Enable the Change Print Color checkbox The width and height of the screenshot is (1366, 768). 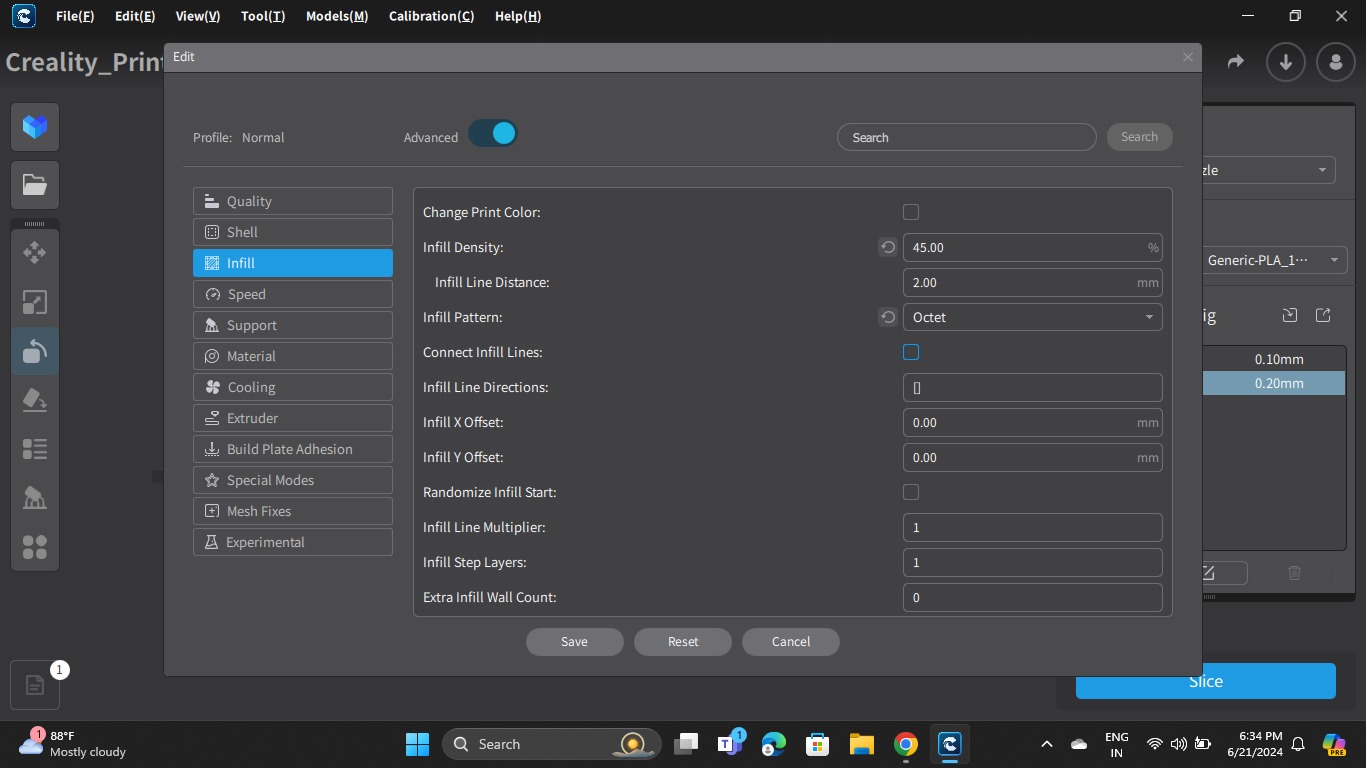[x=911, y=212]
